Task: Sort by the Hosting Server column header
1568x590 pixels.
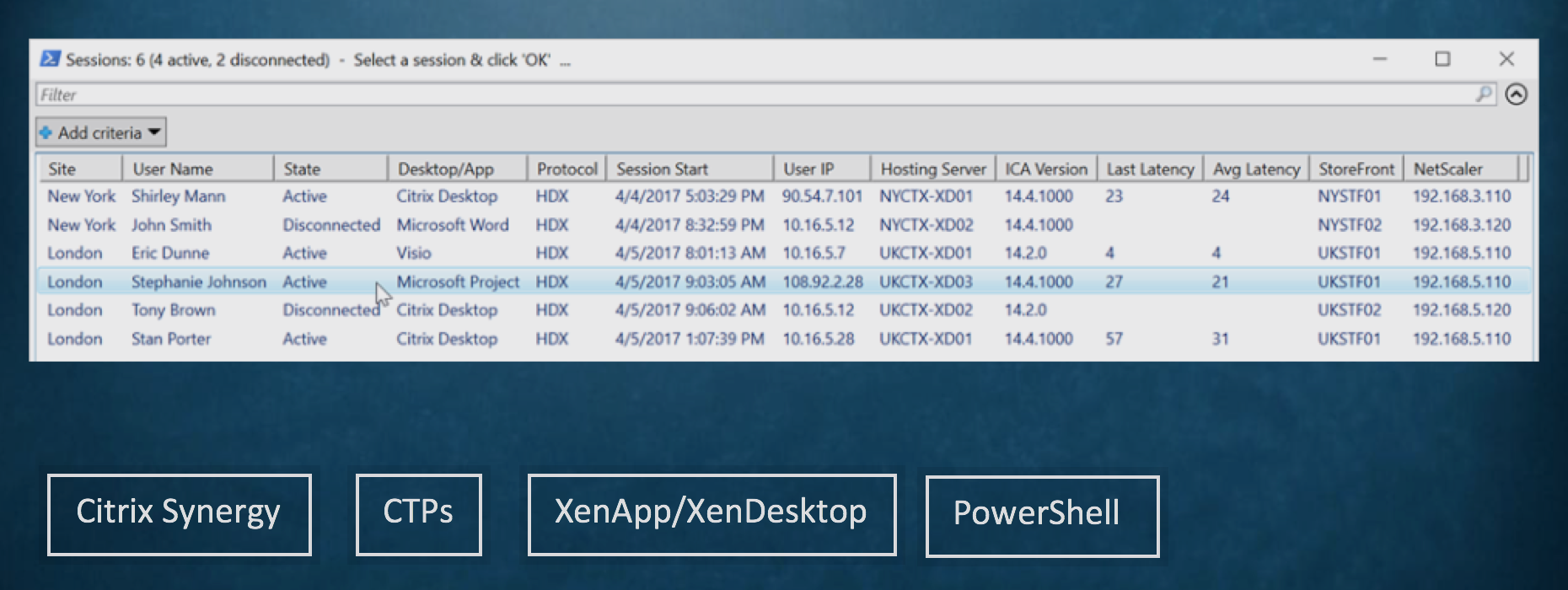Action: pyautogui.click(x=932, y=169)
